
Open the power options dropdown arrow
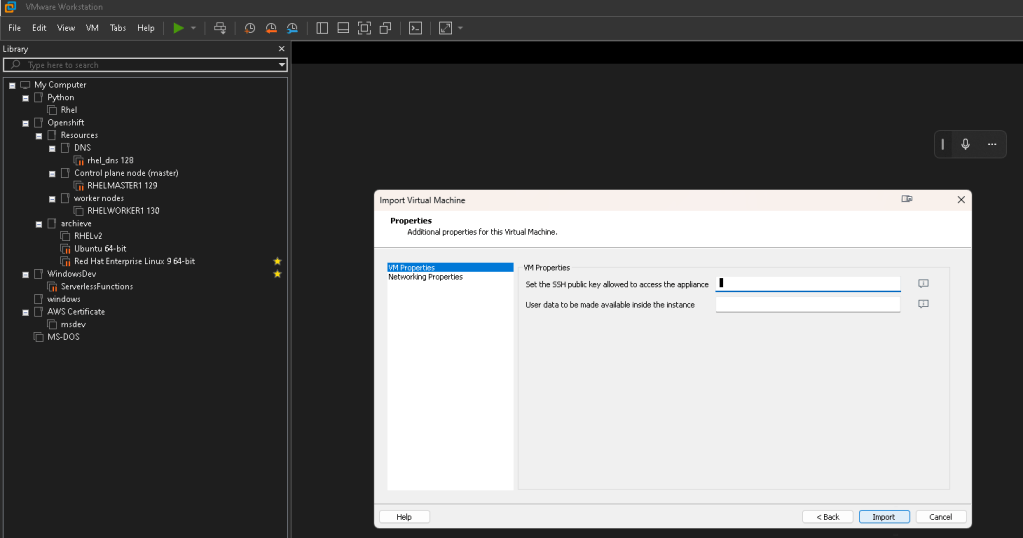(193, 28)
